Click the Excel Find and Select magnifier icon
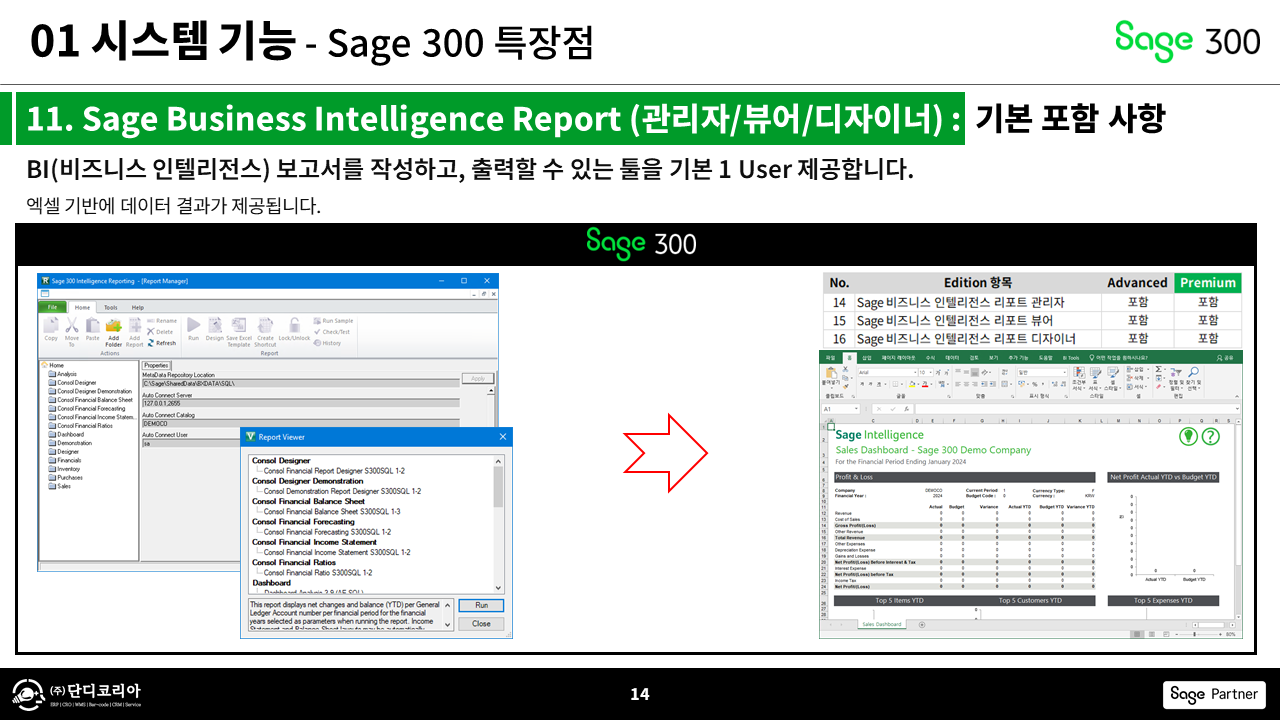 pos(1195,372)
